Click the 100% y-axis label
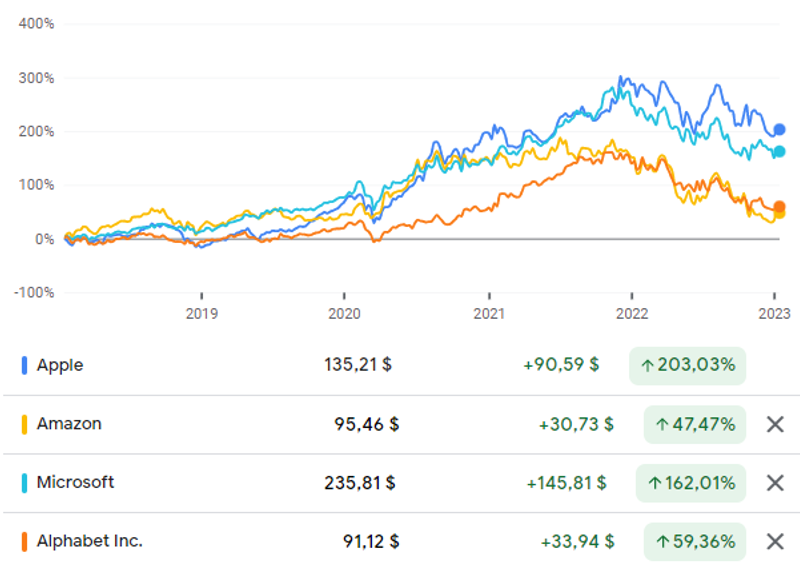800x566 pixels. tap(36, 185)
